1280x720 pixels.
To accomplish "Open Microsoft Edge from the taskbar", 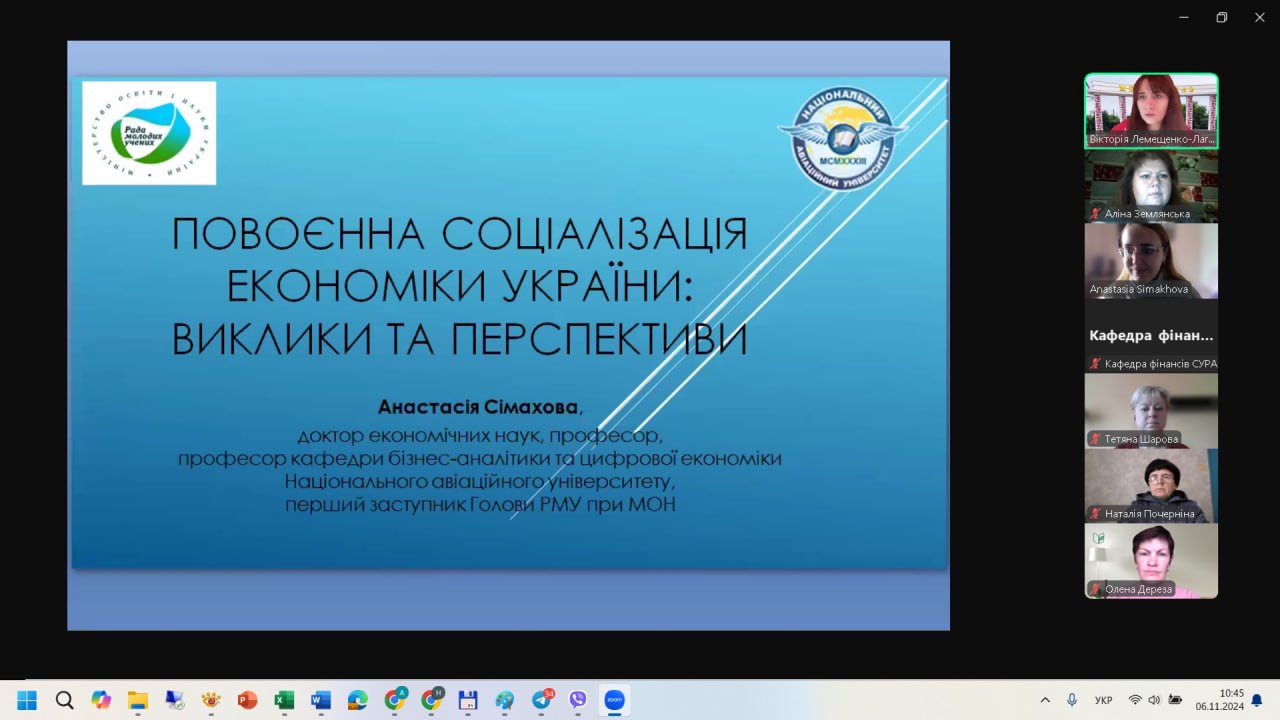I will tap(357, 700).
